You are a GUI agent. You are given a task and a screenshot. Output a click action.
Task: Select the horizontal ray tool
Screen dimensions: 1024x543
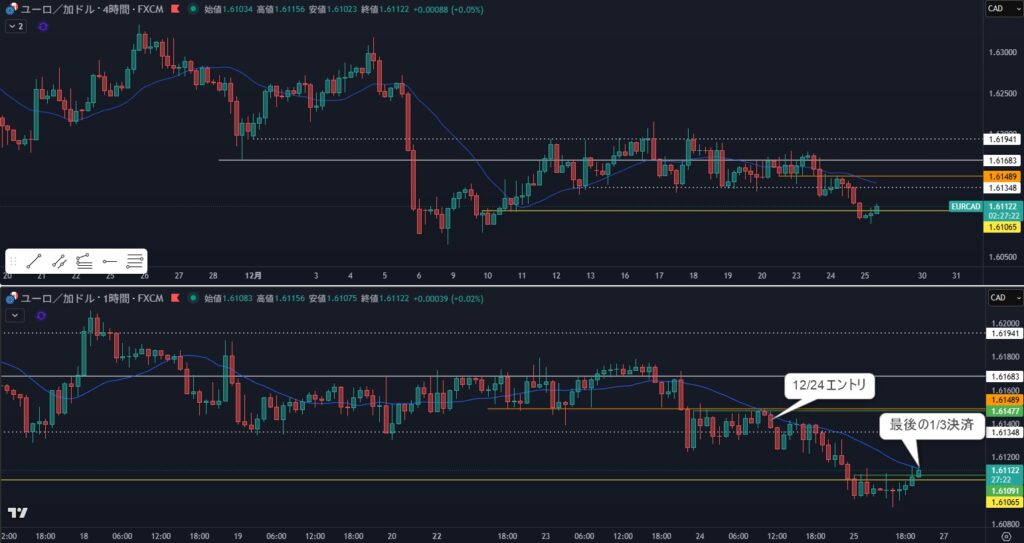(x=109, y=260)
